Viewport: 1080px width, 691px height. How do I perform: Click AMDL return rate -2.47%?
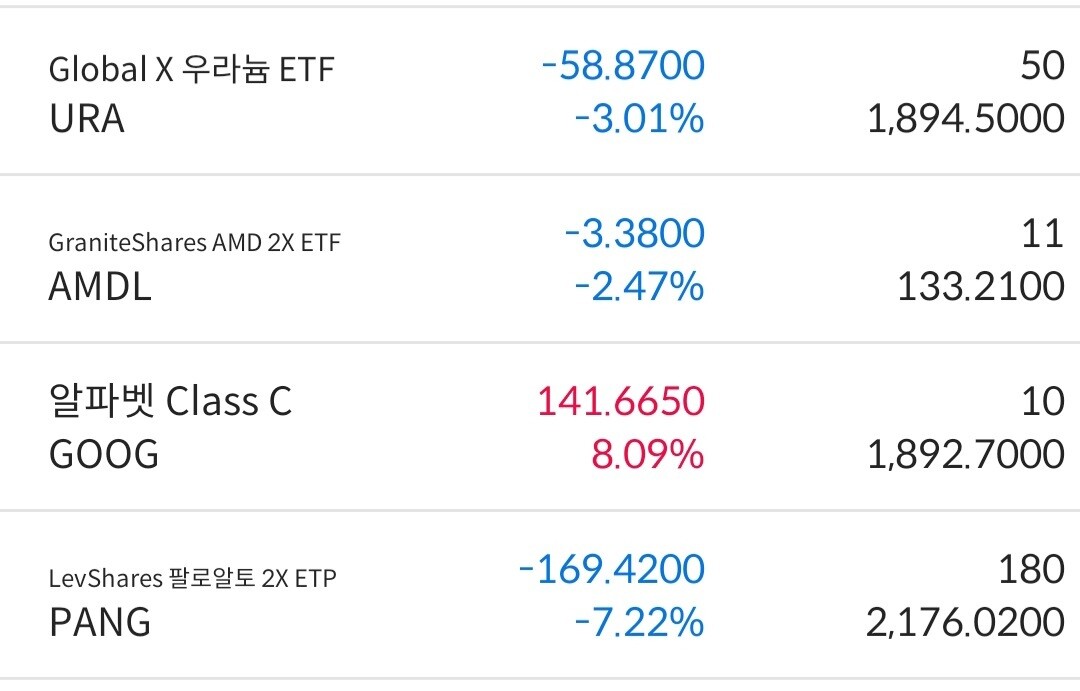[639, 287]
